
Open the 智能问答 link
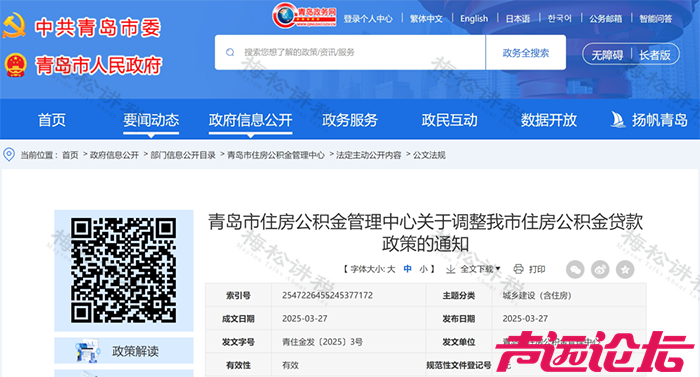click(x=656, y=18)
